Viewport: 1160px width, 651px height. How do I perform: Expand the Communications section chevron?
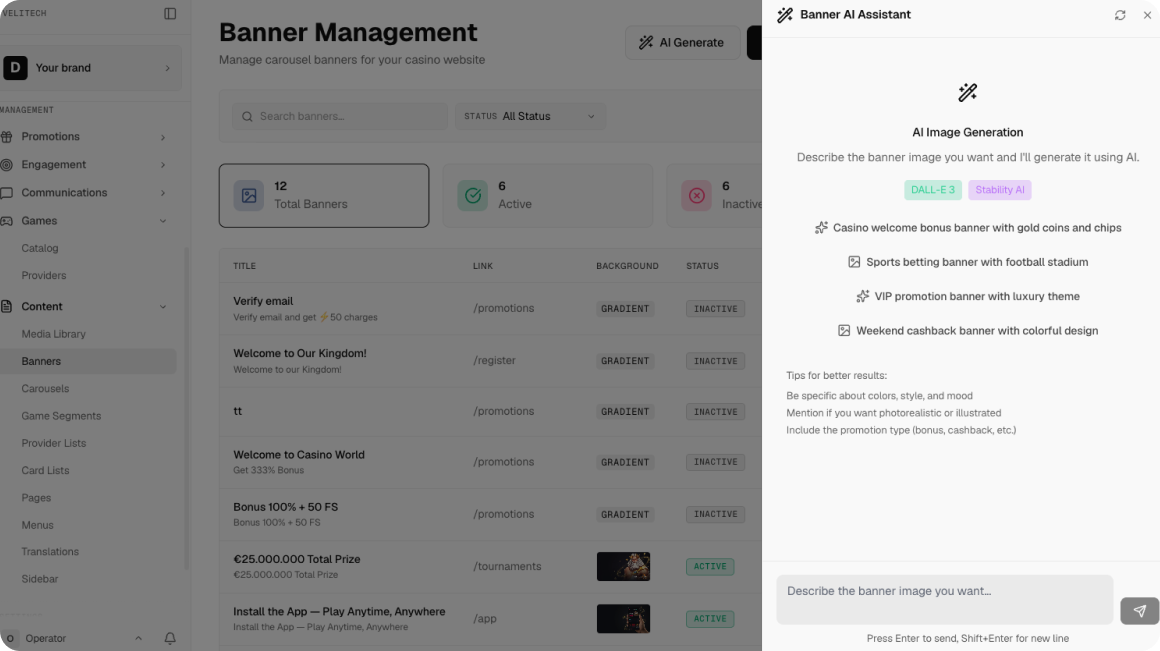tap(163, 193)
